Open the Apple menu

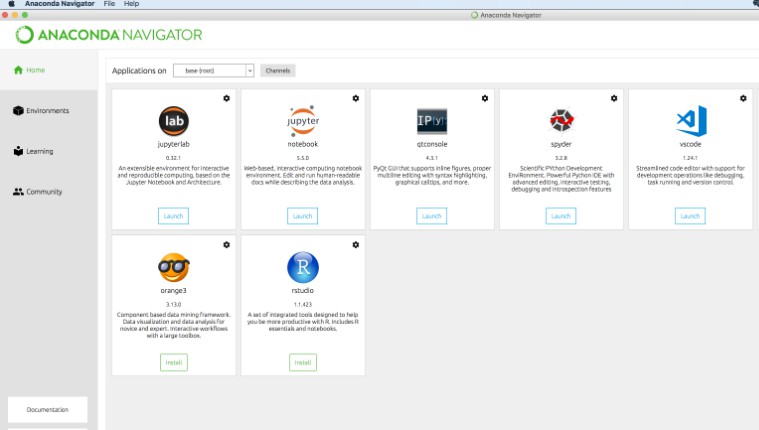point(12,3)
